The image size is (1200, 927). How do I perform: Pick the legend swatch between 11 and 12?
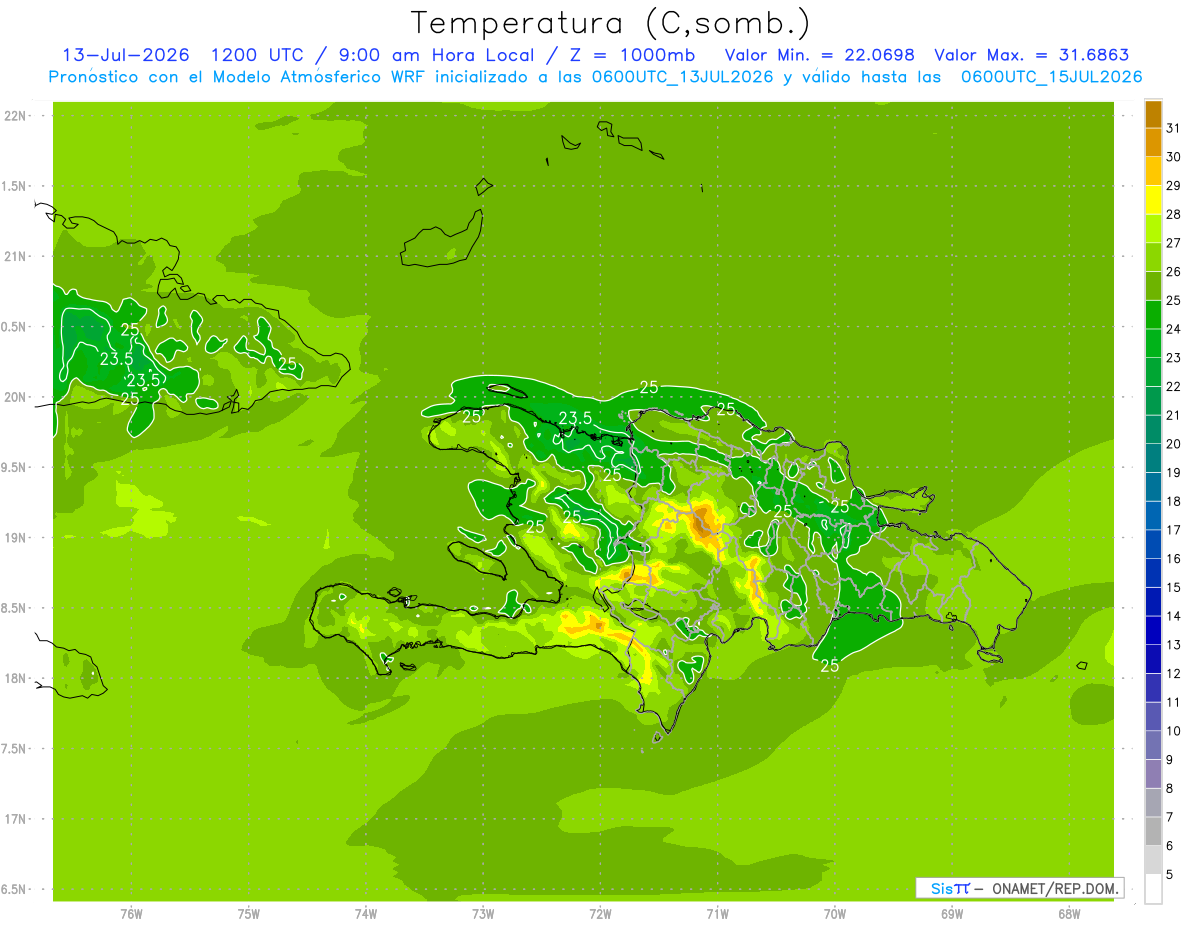coord(1153,688)
